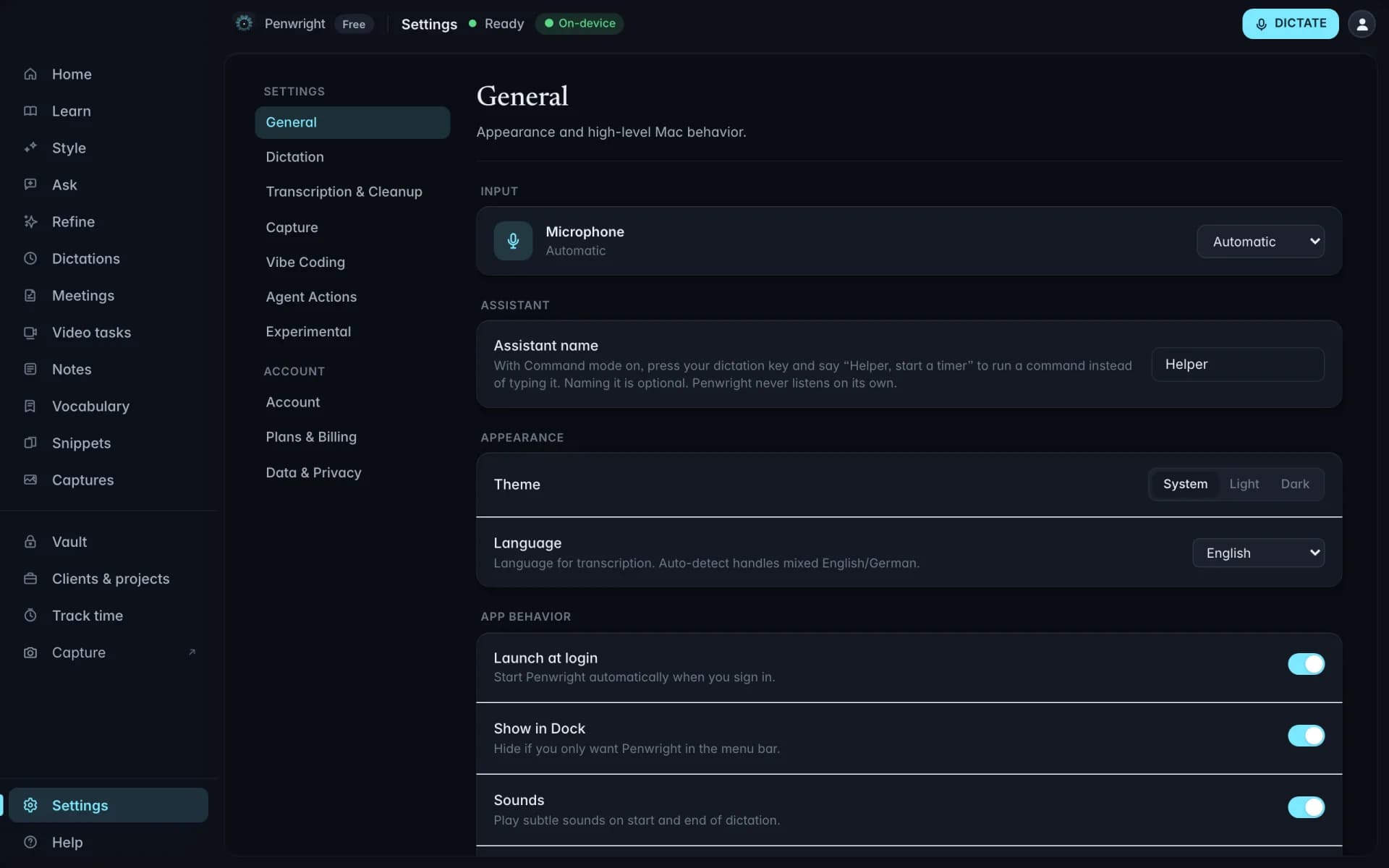Click the Microphone icon tile

tap(513, 241)
